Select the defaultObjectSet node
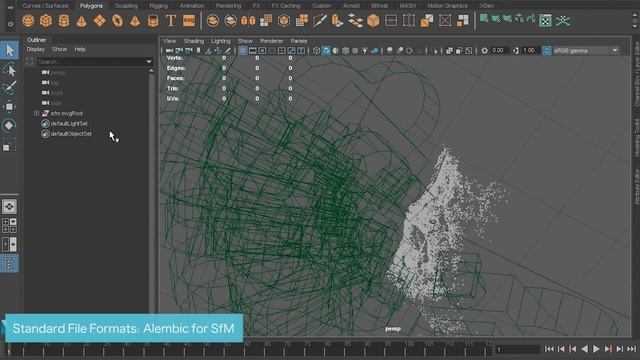The image size is (640, 360). coord(71,133)
